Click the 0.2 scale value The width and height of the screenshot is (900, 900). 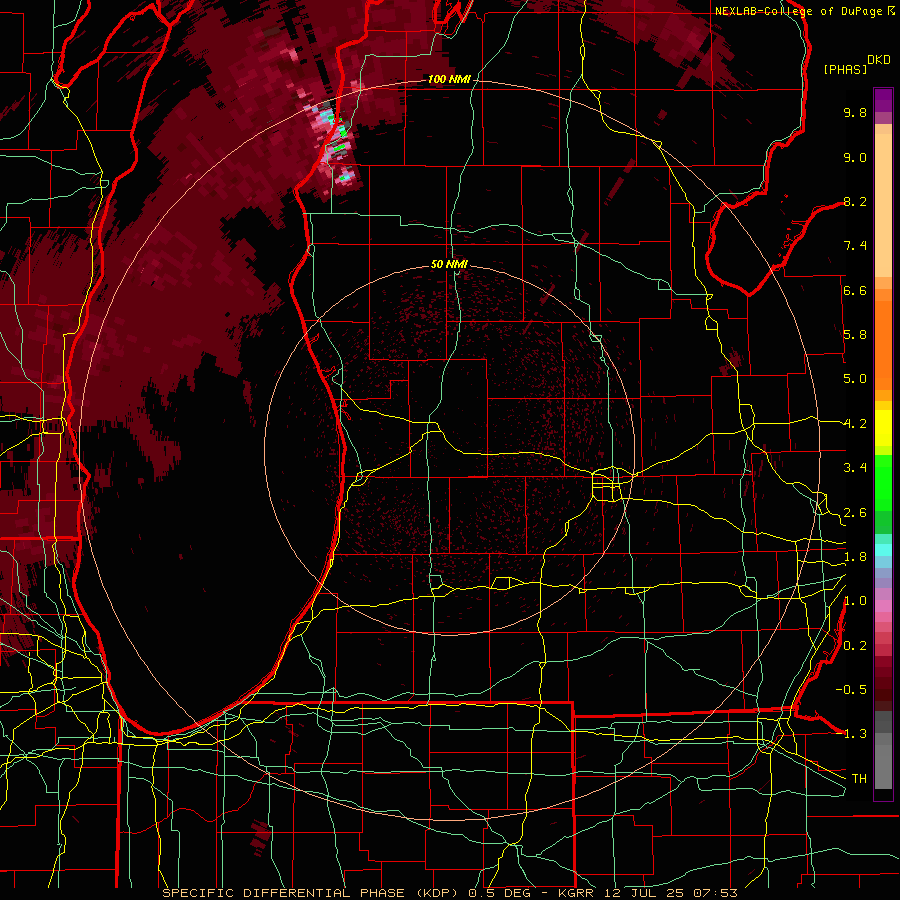pyautogui.click(x=855, y=646)
